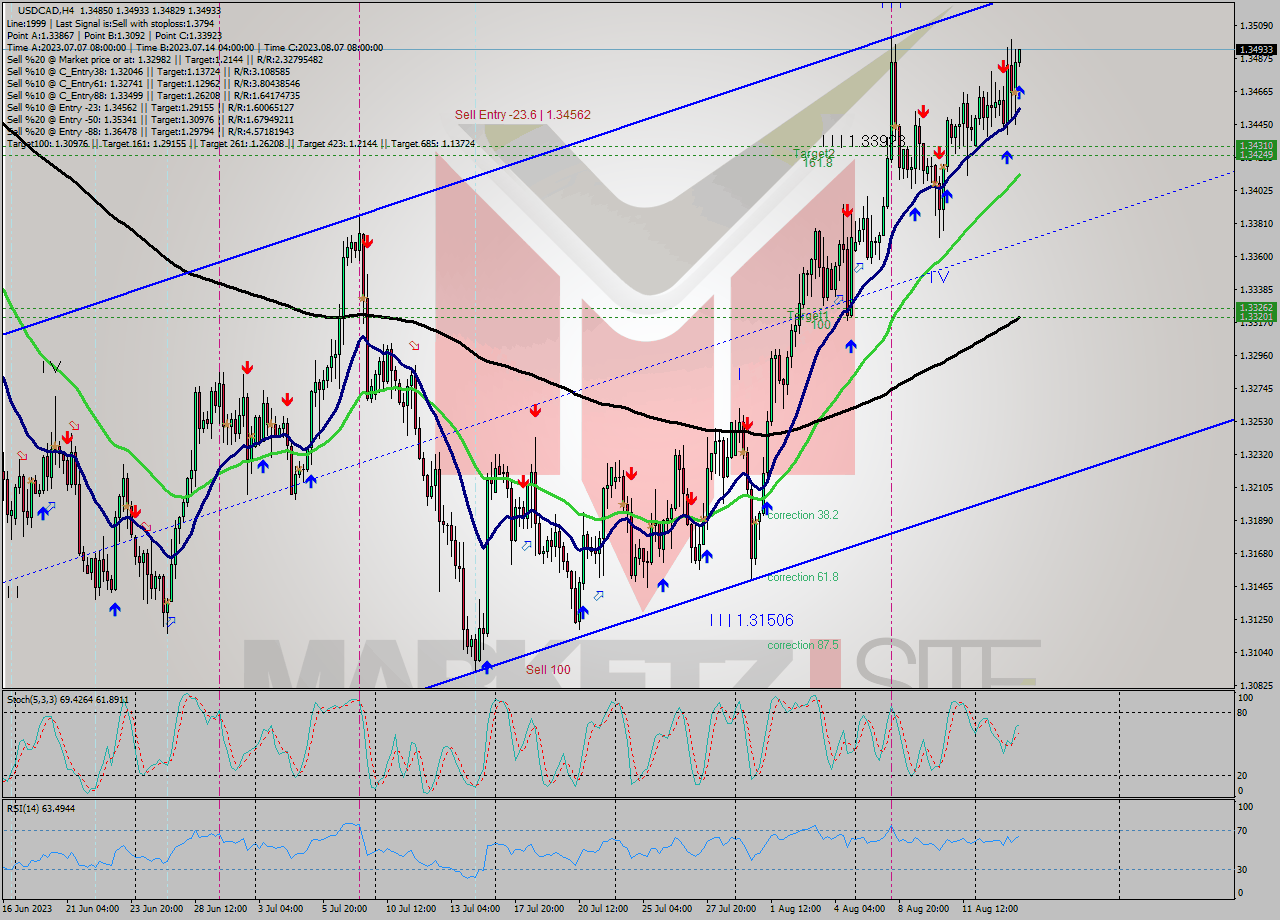This screenshot has width=1280, height=920.
Task: Click the 'correction 61.8' label
Action: [x=802, y=577]
